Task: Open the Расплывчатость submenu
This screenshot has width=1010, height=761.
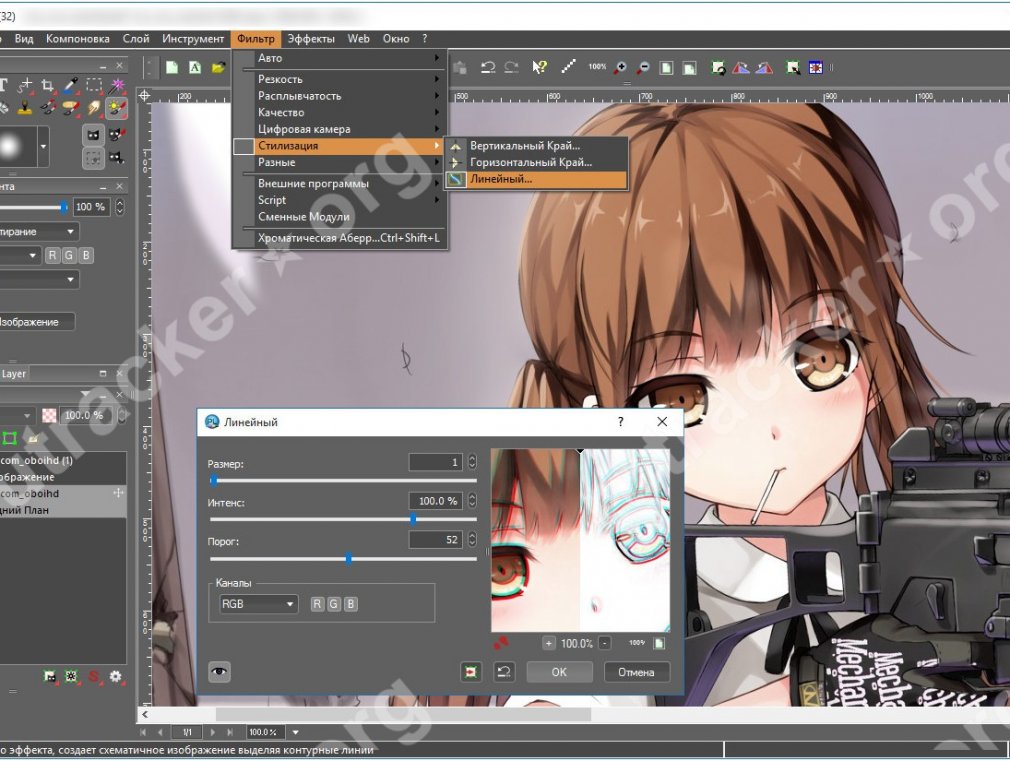Action: point(340,96)
